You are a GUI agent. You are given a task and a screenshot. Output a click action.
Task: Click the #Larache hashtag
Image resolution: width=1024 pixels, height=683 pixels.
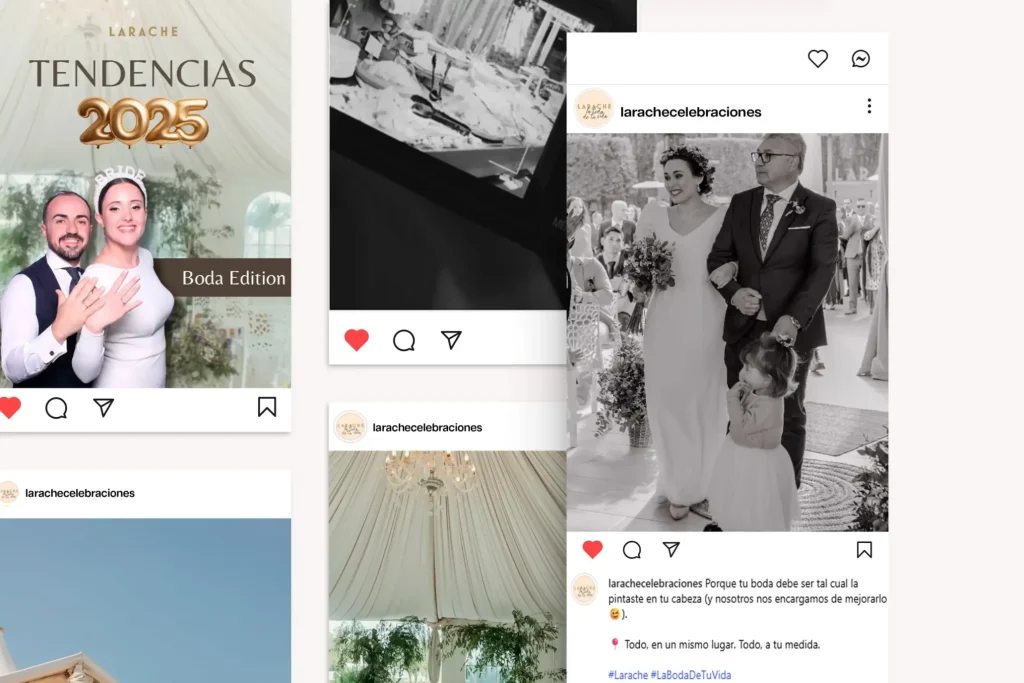(628, 675)
